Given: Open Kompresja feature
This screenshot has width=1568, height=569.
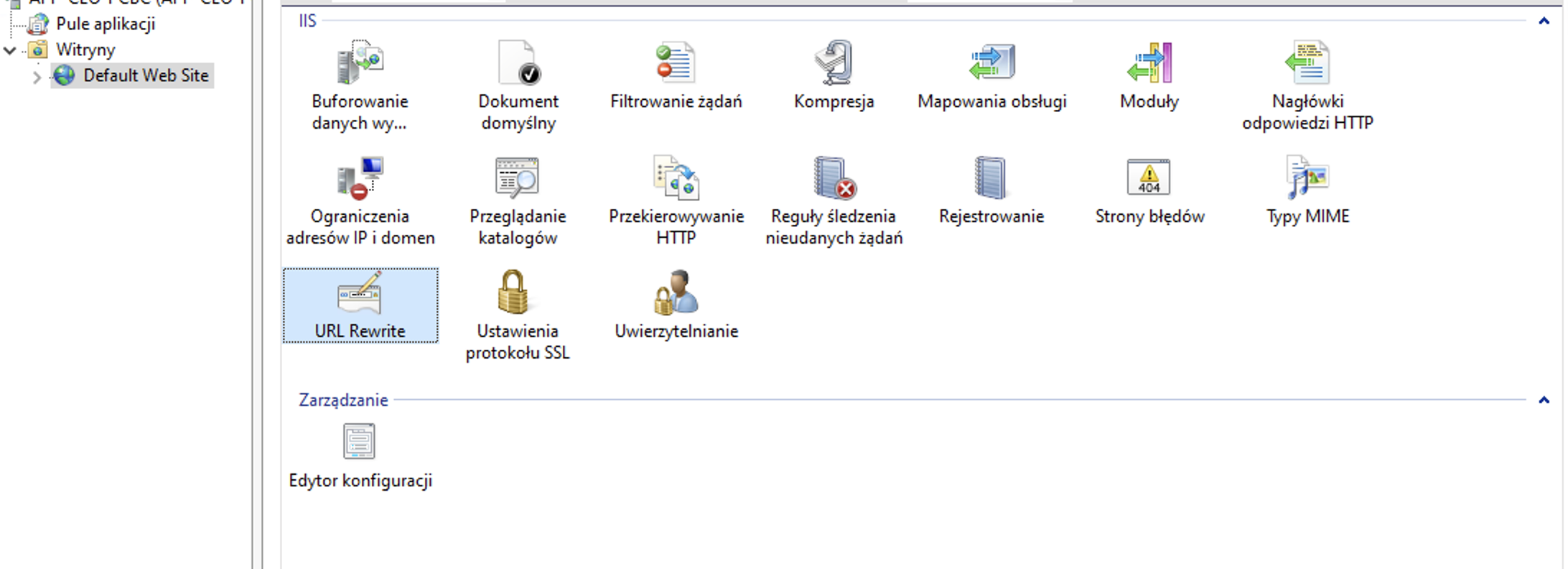Looking at the screenshot, I should click(834, 75).
